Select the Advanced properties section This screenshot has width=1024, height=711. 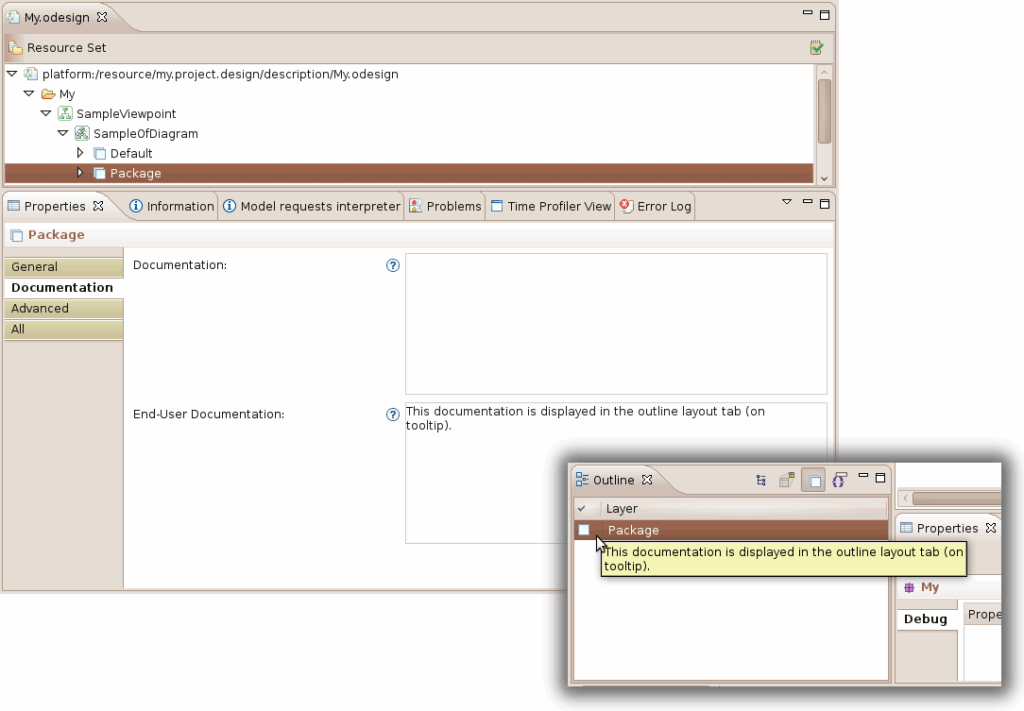coord(63,309)
